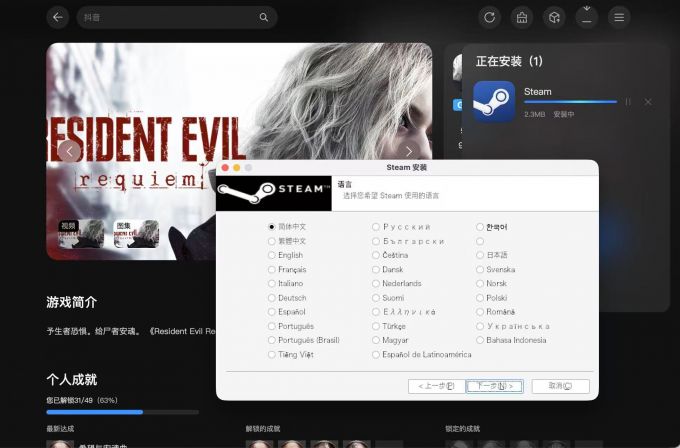Click the 解锁的成就 label

tap(263, 428)
